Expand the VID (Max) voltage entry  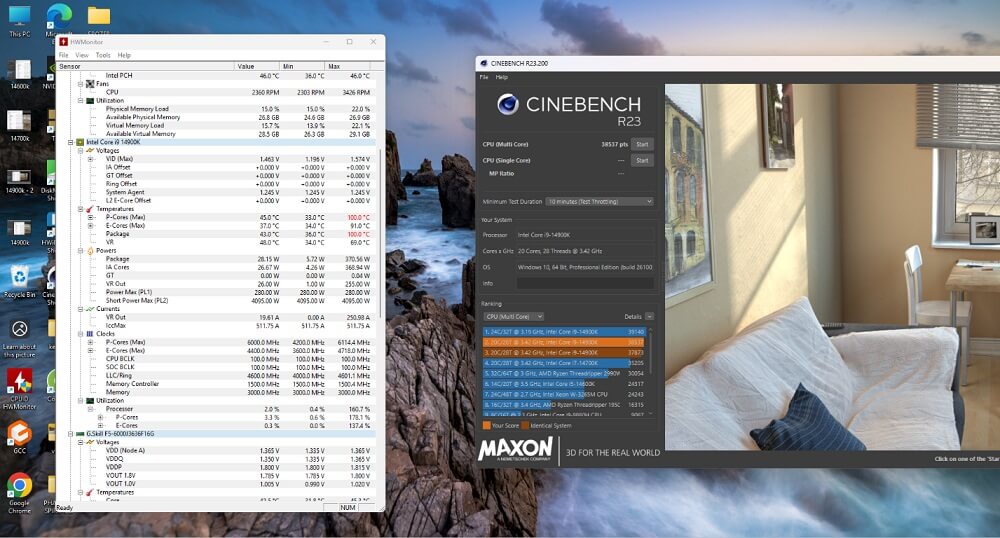(91, 159)
